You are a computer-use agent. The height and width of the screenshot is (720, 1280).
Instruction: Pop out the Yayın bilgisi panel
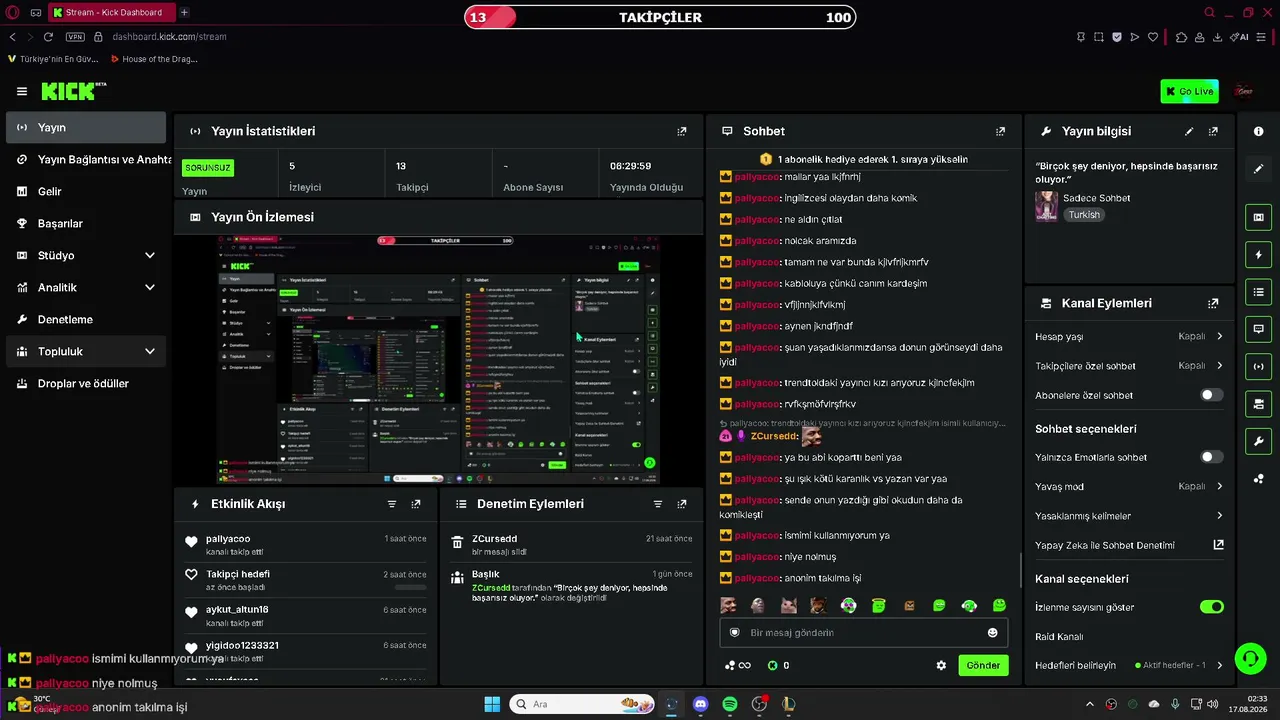[1213, 131]
